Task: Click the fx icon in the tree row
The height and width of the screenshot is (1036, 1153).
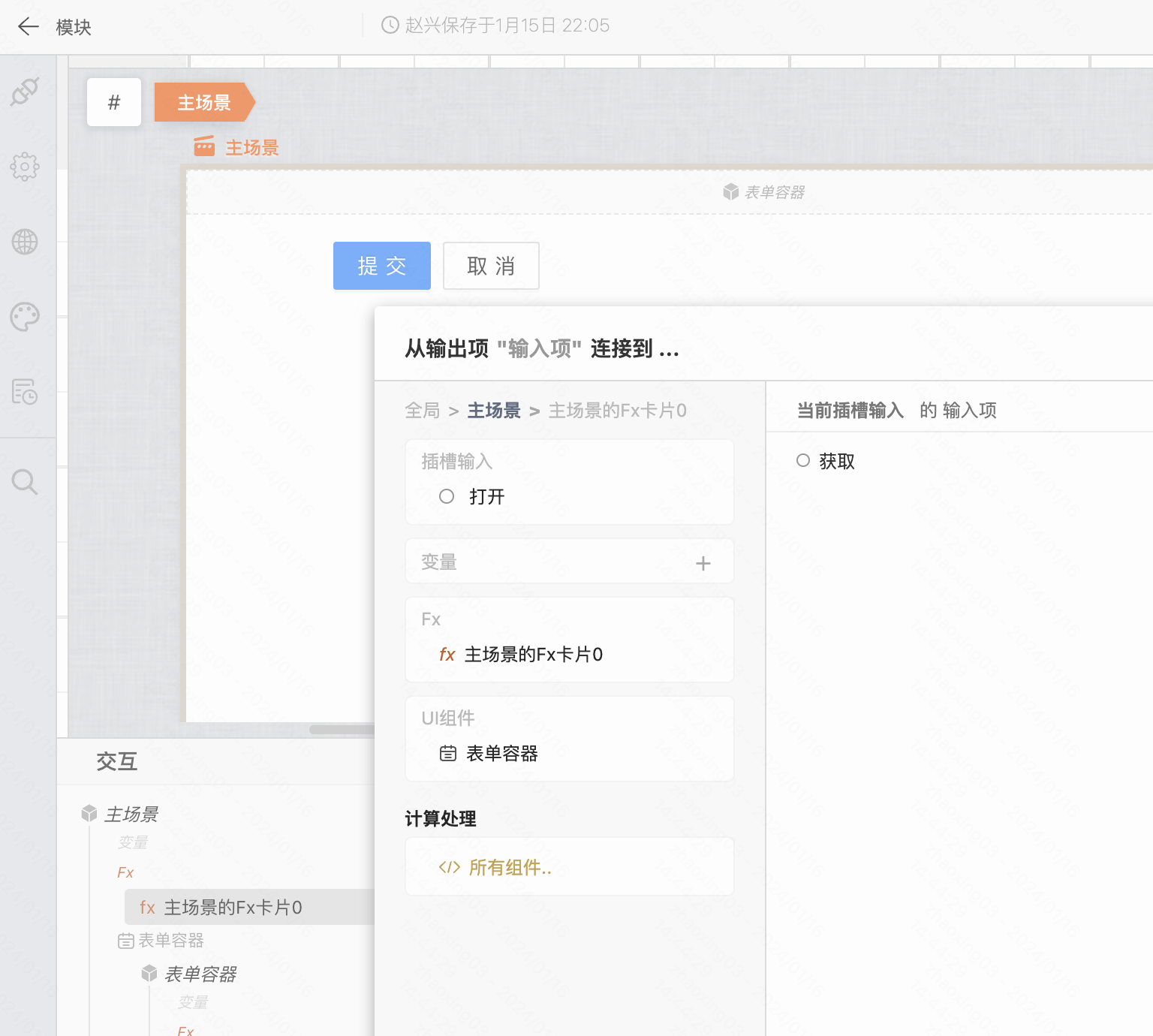Action: pos(147,908)
